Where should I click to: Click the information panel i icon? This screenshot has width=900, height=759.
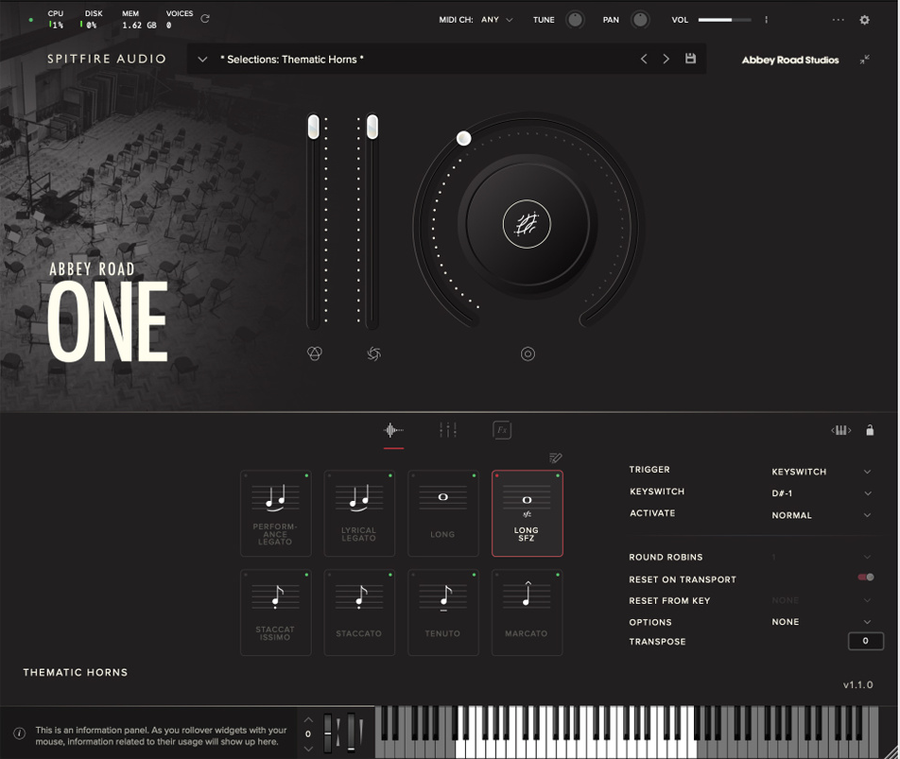[19, 733]
